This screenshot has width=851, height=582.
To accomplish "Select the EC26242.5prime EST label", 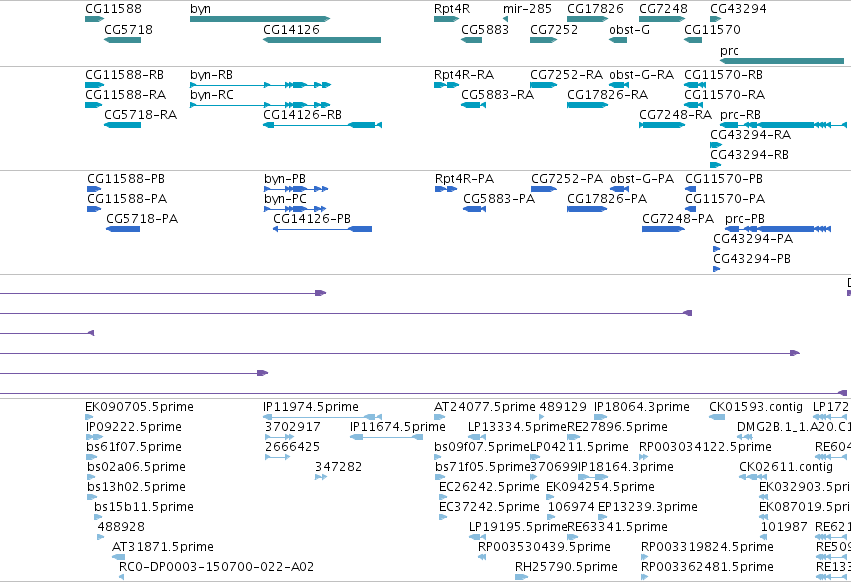I will pos(489,487).
